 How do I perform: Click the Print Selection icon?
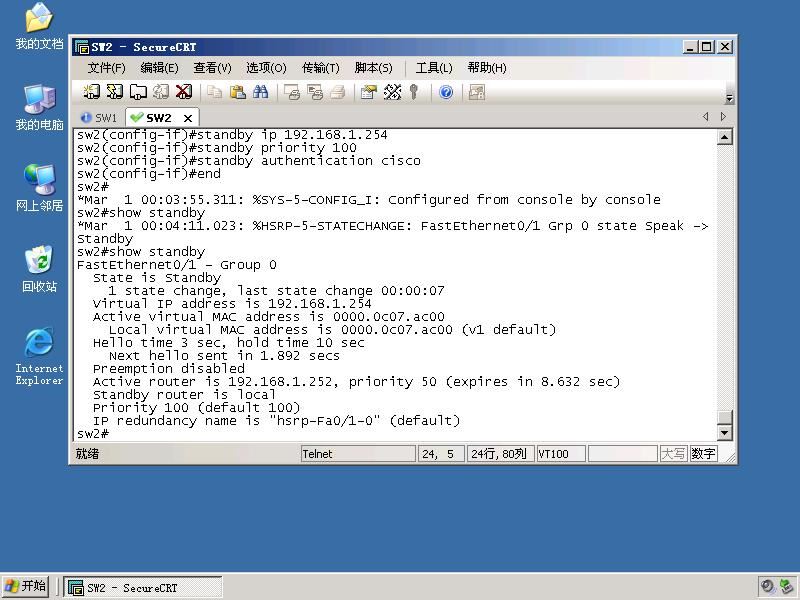[x=315, y=92]
